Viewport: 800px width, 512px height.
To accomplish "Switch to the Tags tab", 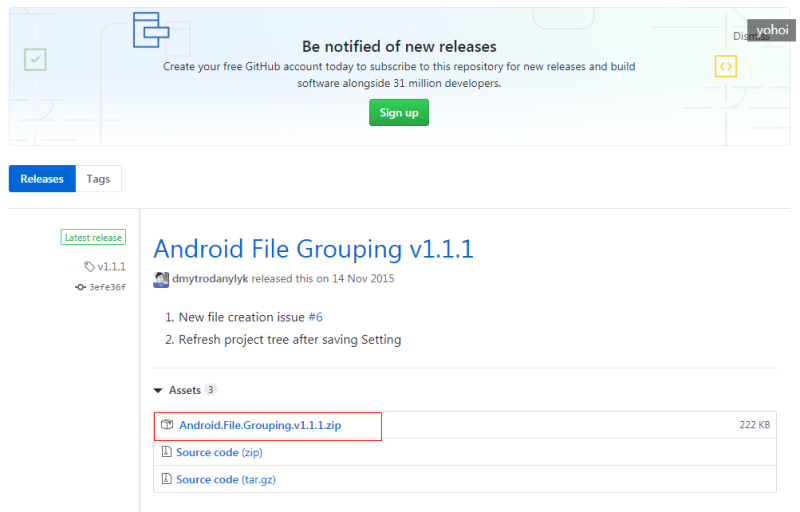I will (x=98, y=178).
